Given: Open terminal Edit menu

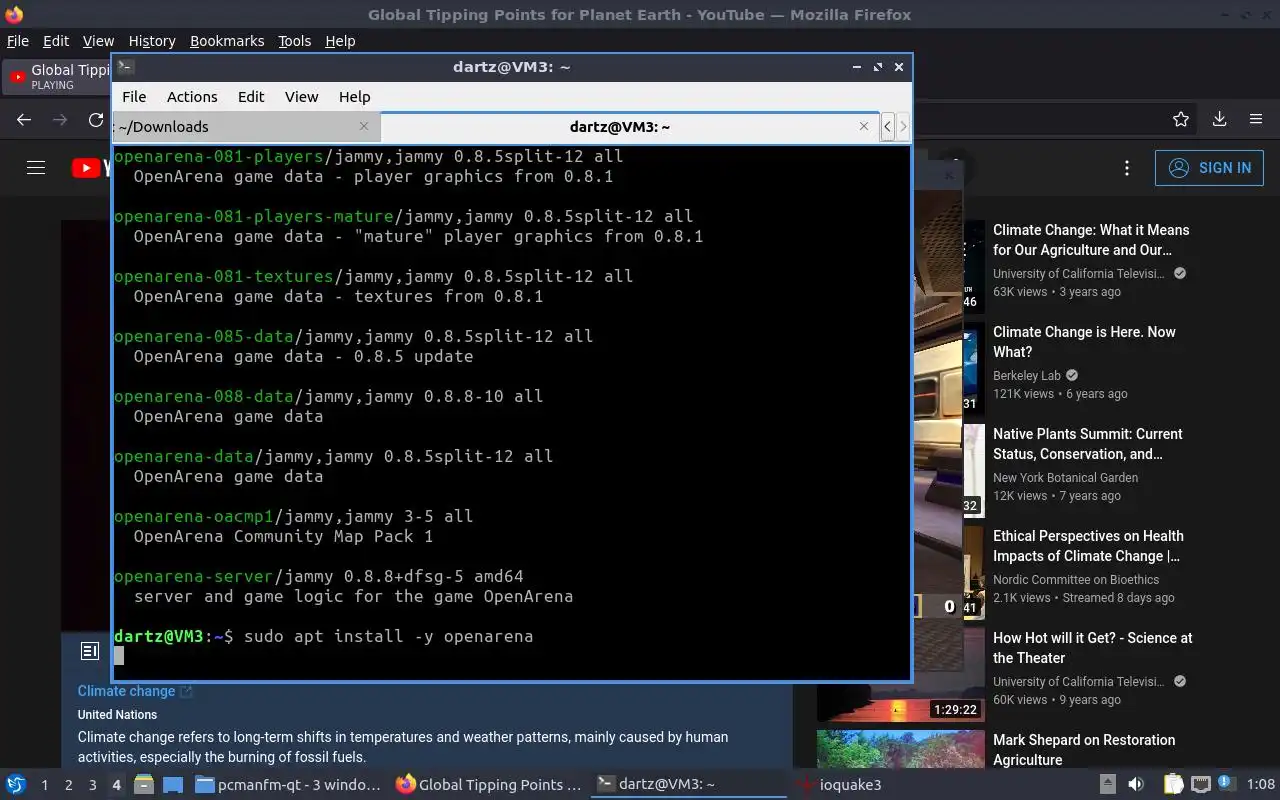Looking at the screenshot, I should pos(251,97).
